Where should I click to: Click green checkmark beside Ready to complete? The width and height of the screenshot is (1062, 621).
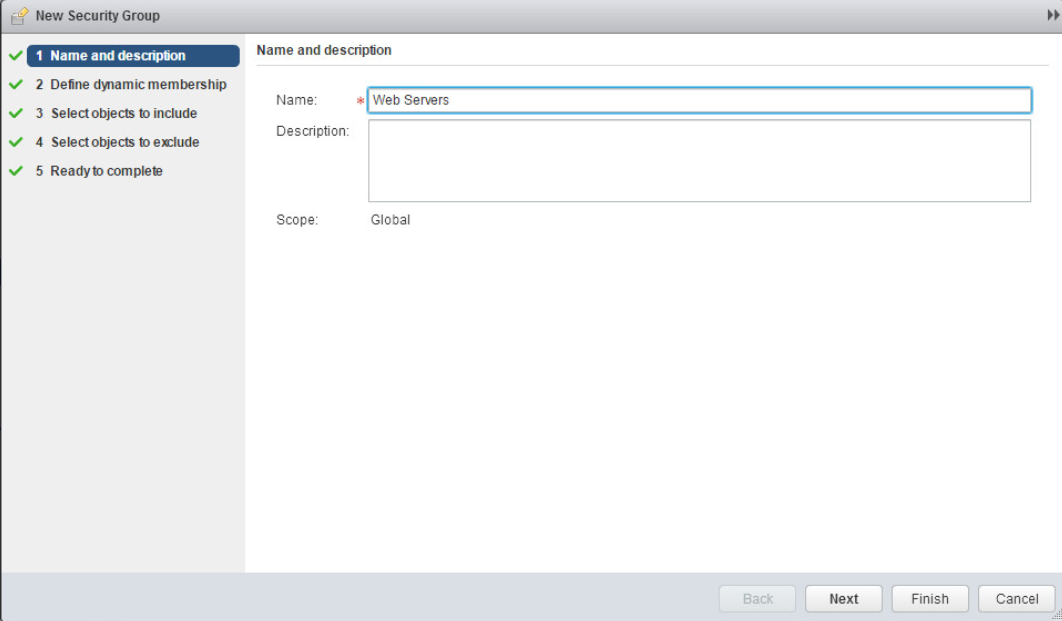click(15, 171)
